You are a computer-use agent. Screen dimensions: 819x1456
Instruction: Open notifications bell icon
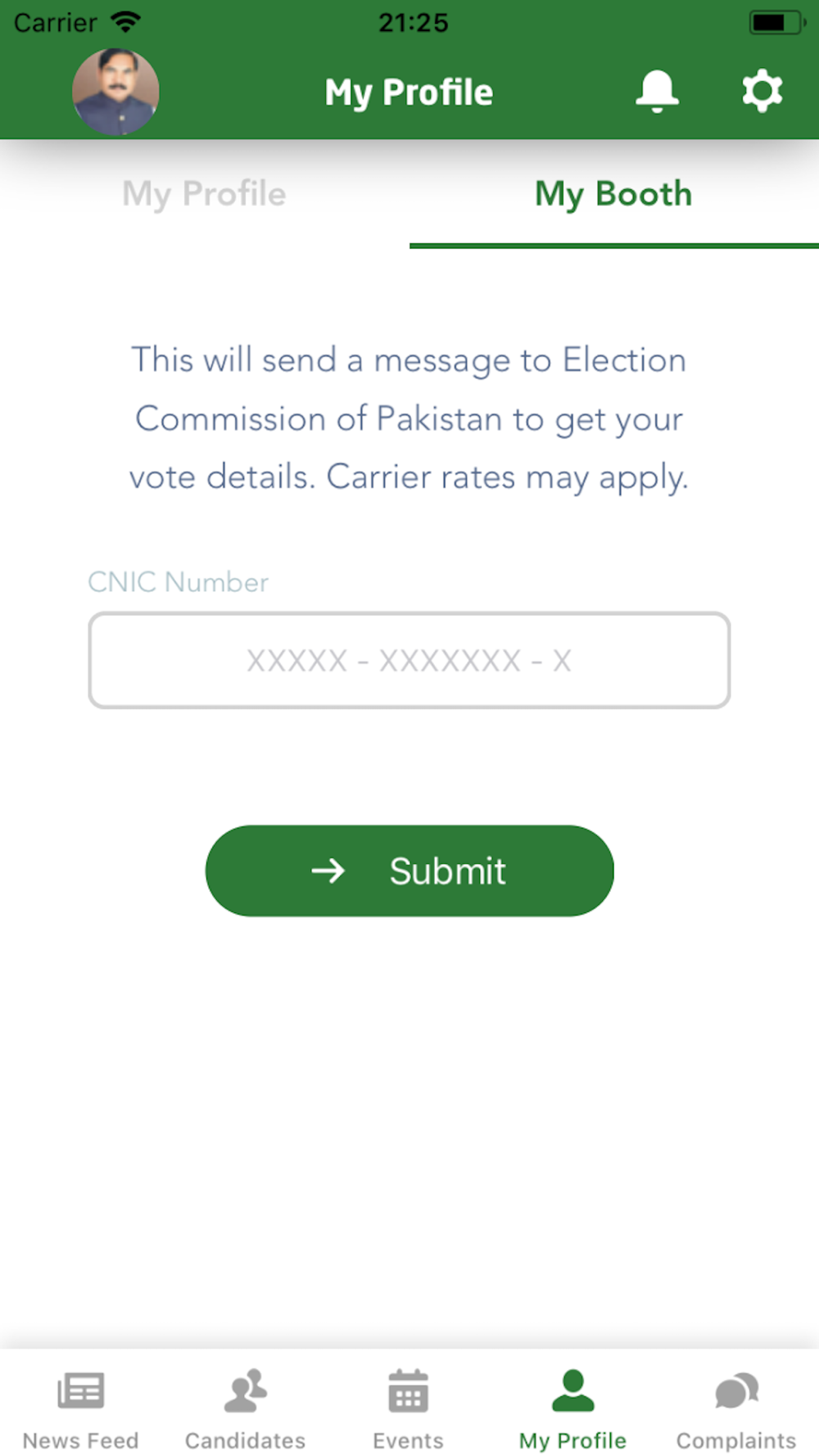click(657, 91)
